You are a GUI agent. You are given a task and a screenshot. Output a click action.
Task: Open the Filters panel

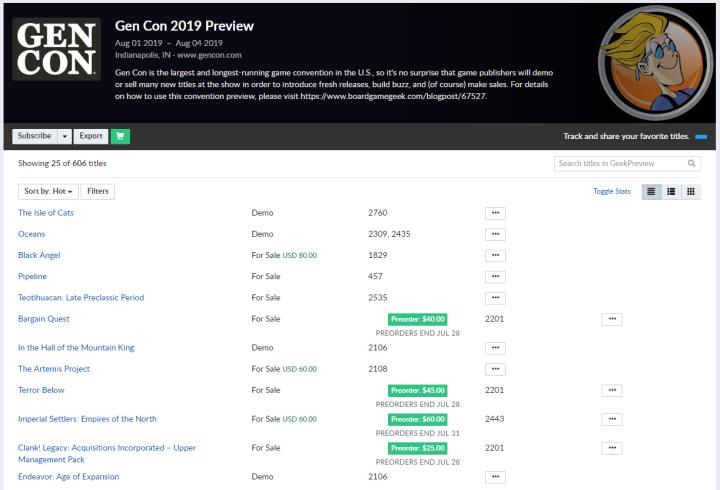coord(97,191)
